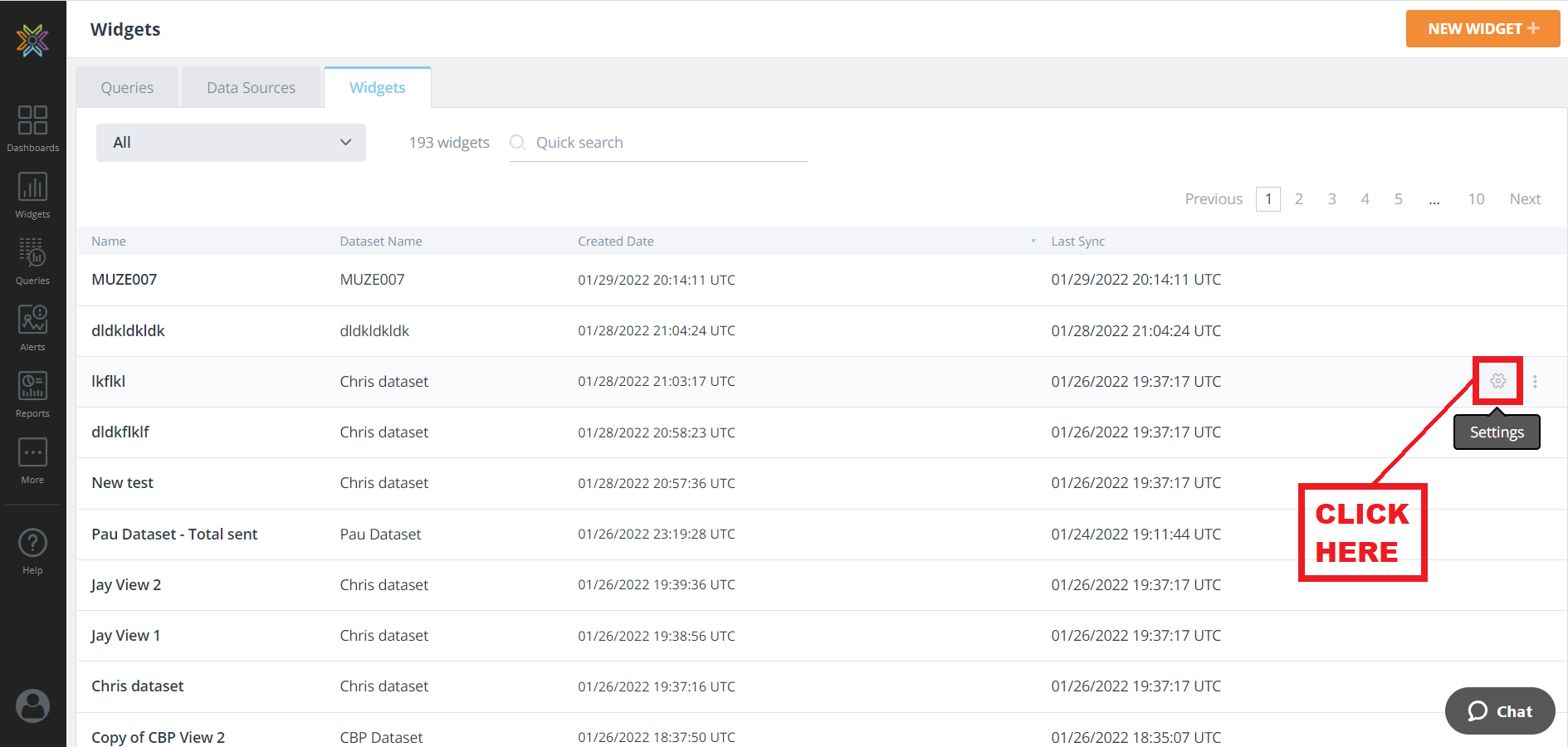The height and width of the screenshot is (747, 1568).
Task: Click the NEW WIDGET button
Action: (1483, 29)
